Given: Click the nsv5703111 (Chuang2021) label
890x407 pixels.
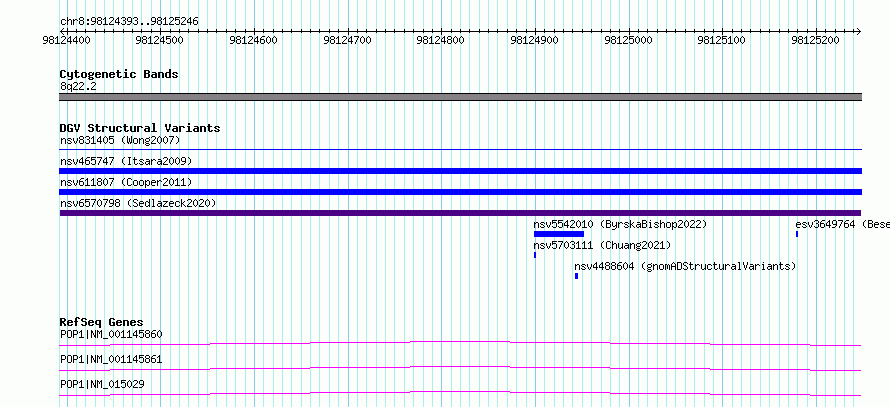Looking at the screenshot, I should [x=602, y=245].
